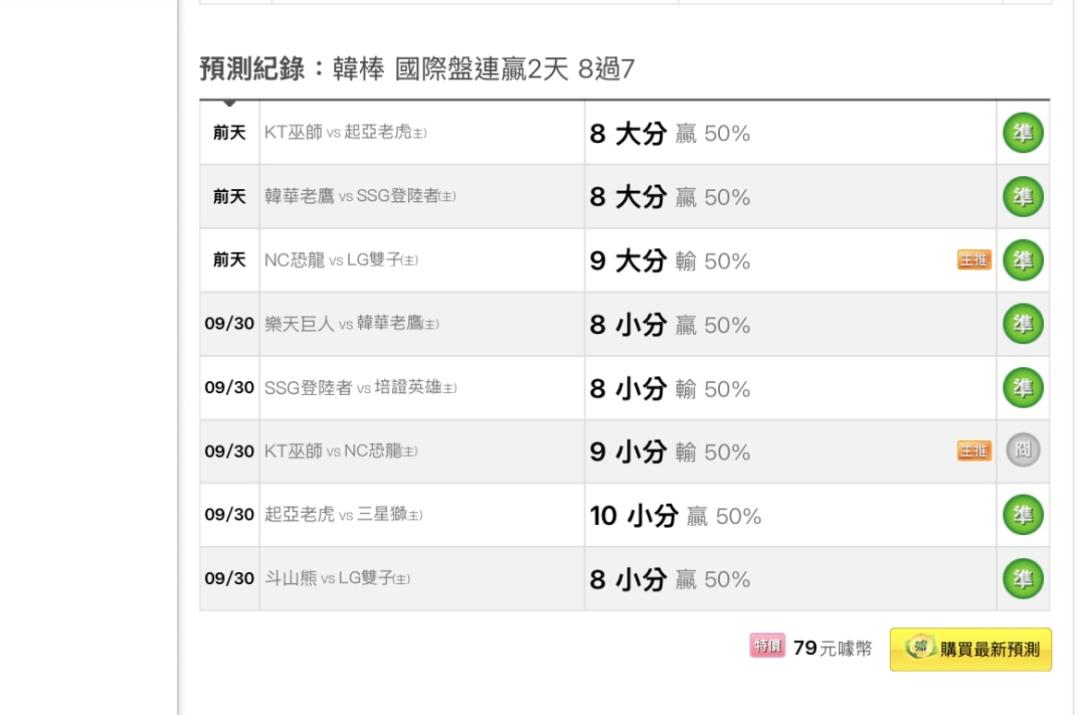Click green 準 icon for NC恐龍 vs LG雙子
The width and height of the screenshot is (1080, 715).
click(1022, 261)
